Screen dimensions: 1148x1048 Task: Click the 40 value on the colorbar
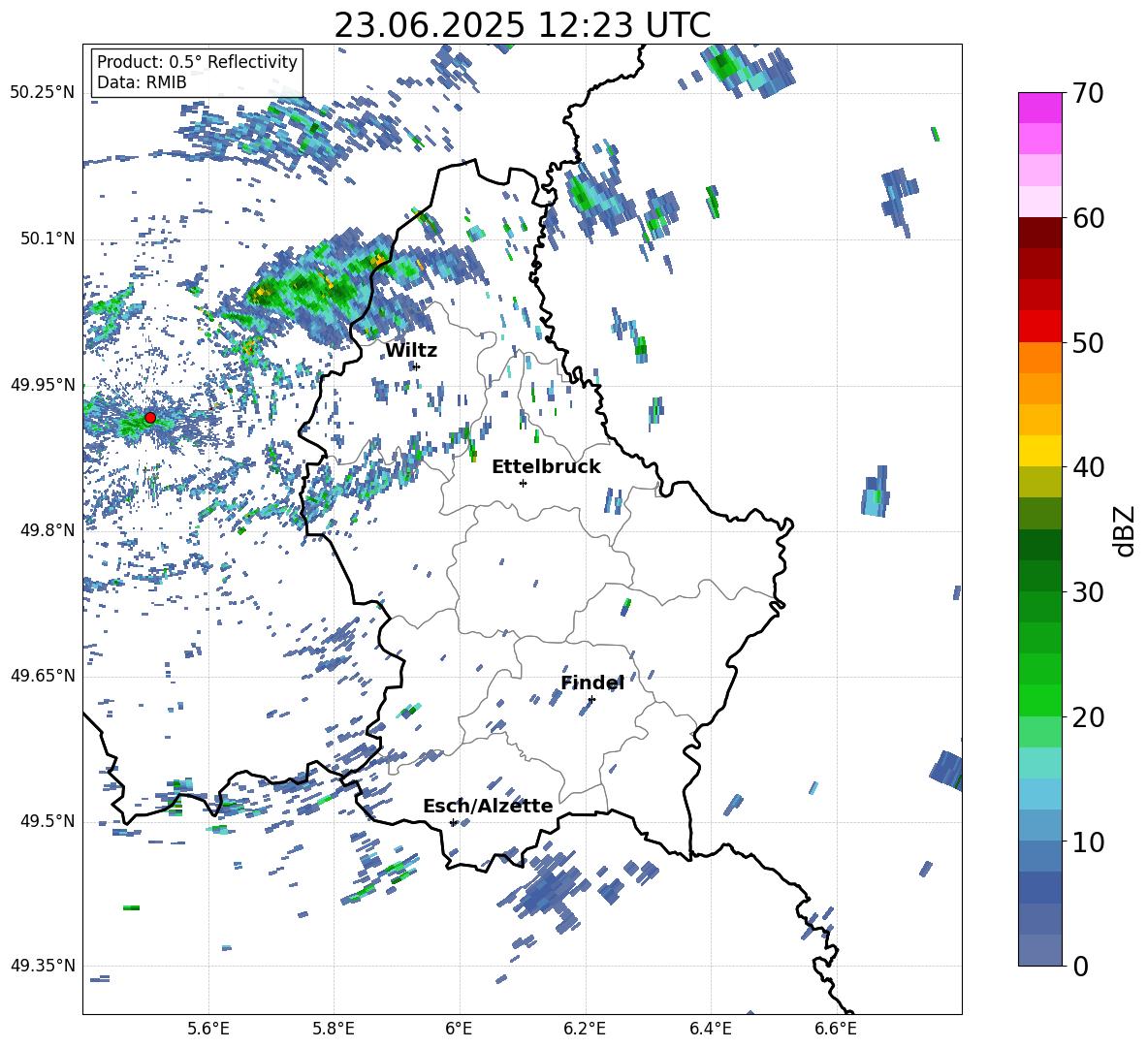pyautogui.click(x=1088, y=467)
